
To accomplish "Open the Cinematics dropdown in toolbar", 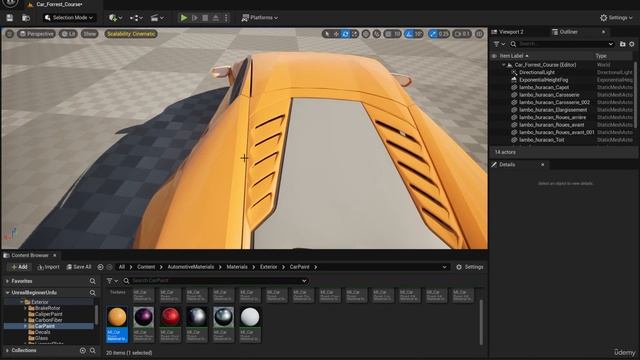I will click(157, 18).
